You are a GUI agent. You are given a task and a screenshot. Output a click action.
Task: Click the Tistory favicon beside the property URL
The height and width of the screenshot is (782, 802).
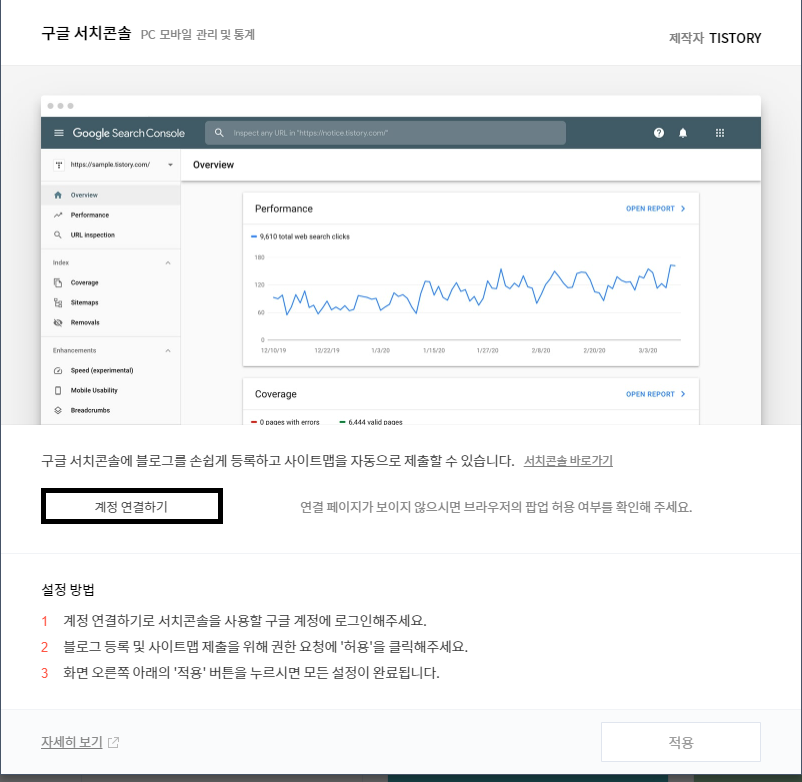pos(59,165)
